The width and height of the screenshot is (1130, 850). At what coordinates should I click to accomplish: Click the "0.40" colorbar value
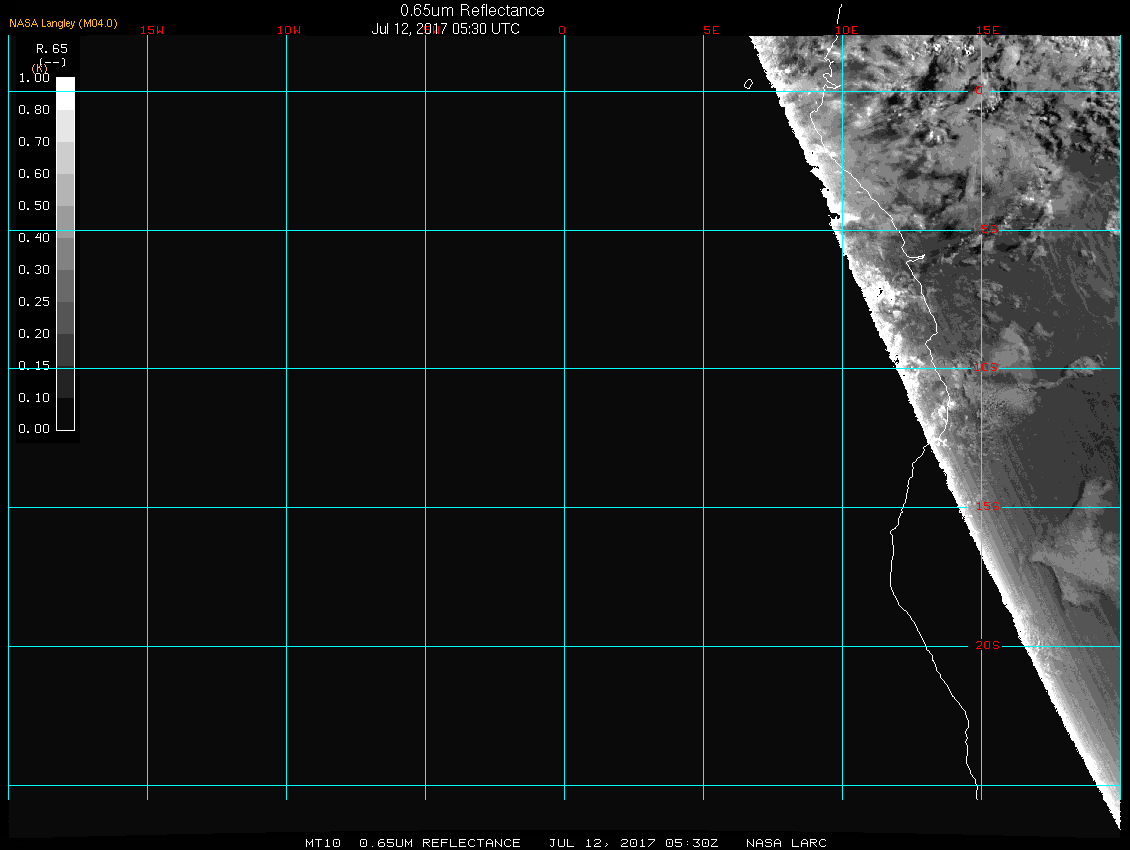point(34,238)
